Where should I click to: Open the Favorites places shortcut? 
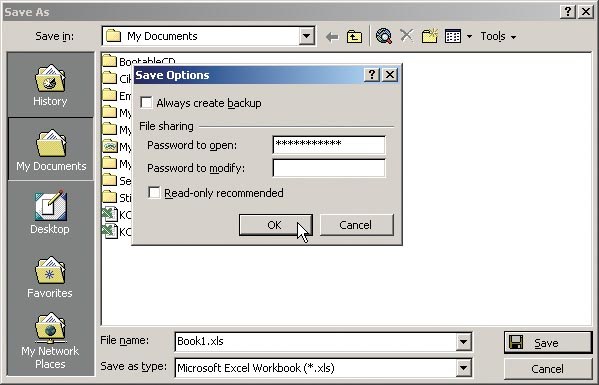[50, 277]
